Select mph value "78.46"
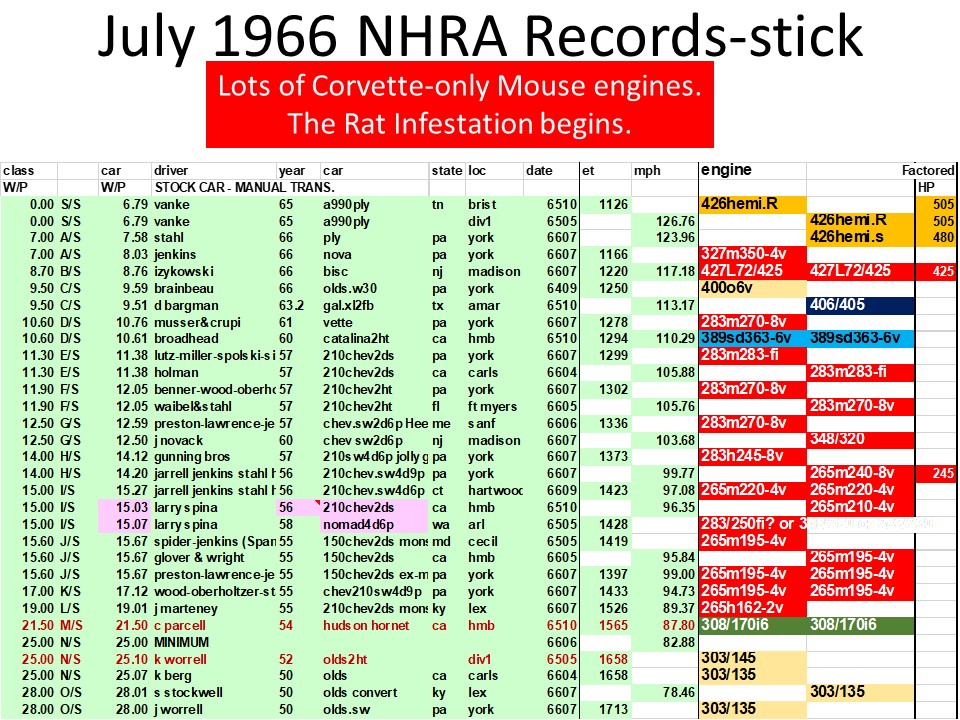This screenshot has height=720, width=960. click(679, 692)
